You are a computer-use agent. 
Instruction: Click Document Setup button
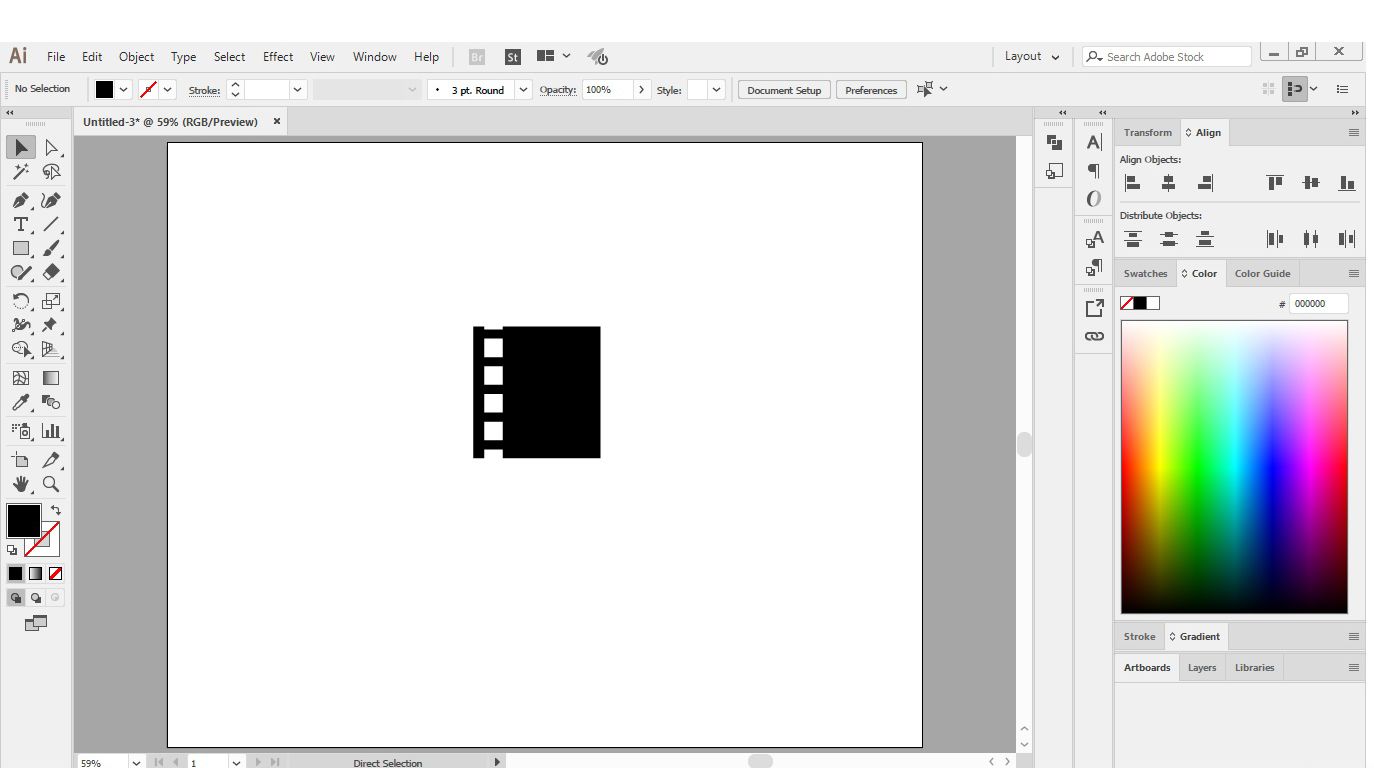tap(784, 90)
